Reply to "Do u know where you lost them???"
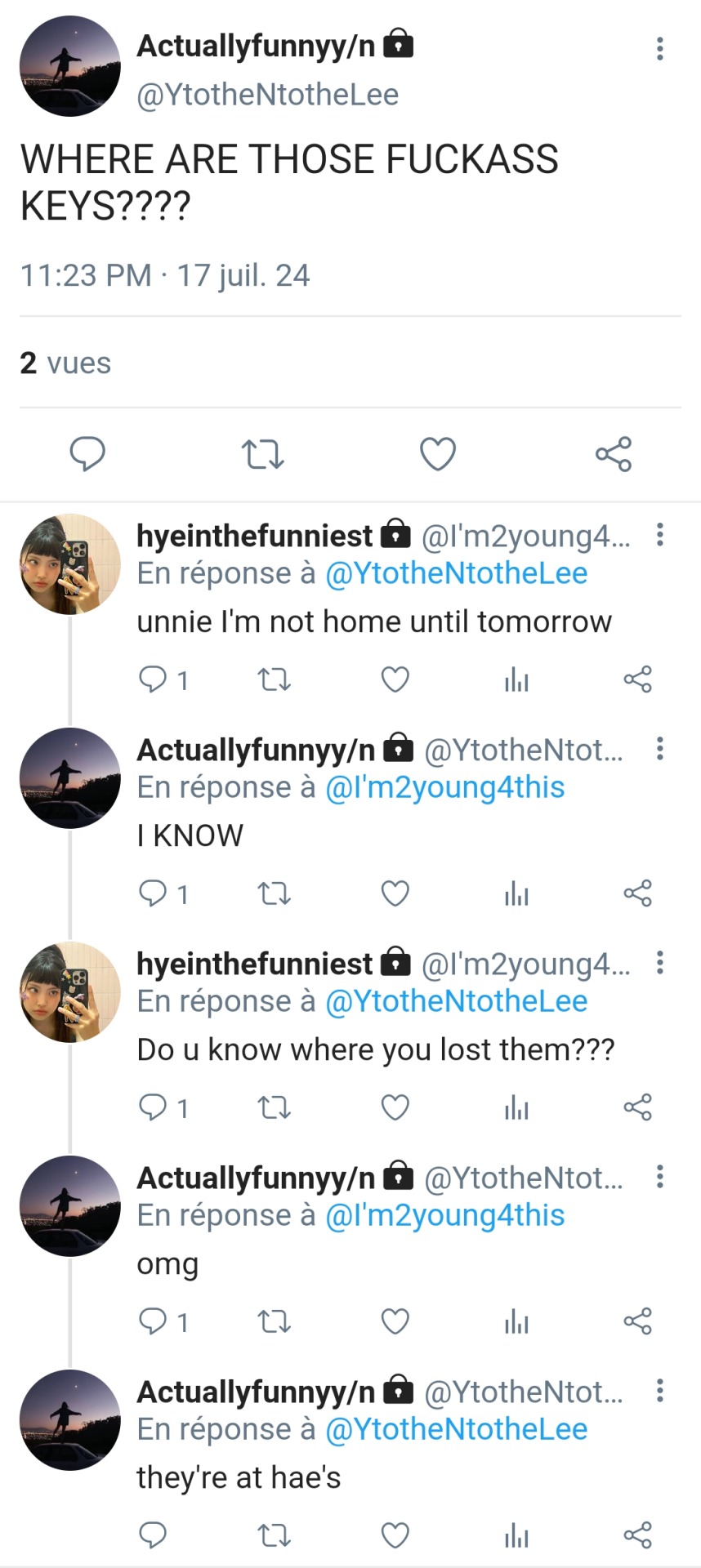Screen dimensions: 701x1568 (154, 1107)
